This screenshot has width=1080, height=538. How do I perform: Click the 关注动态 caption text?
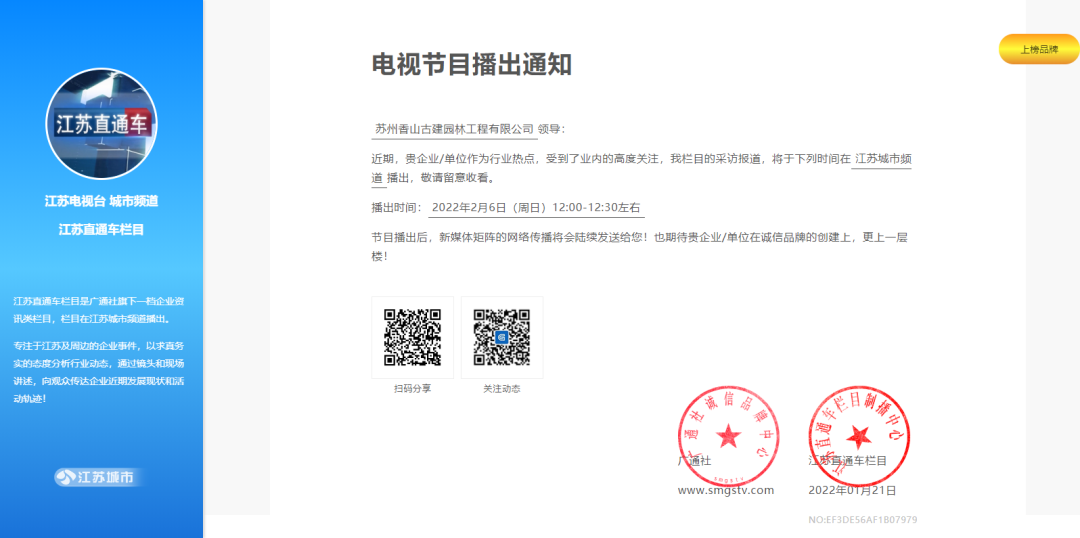click(502, 388)
